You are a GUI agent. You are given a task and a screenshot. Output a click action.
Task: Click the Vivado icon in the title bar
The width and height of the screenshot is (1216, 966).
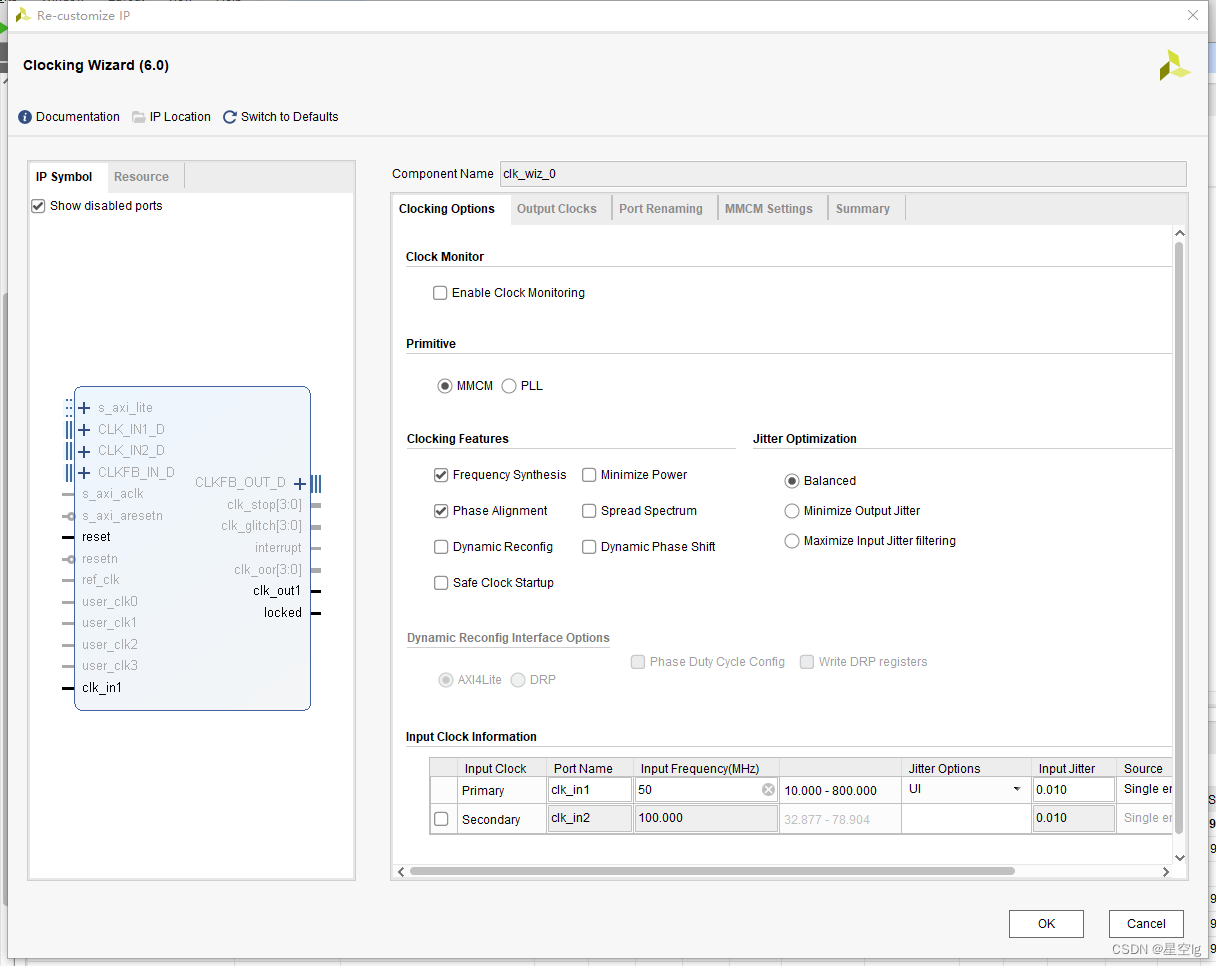tap(22, 15)
